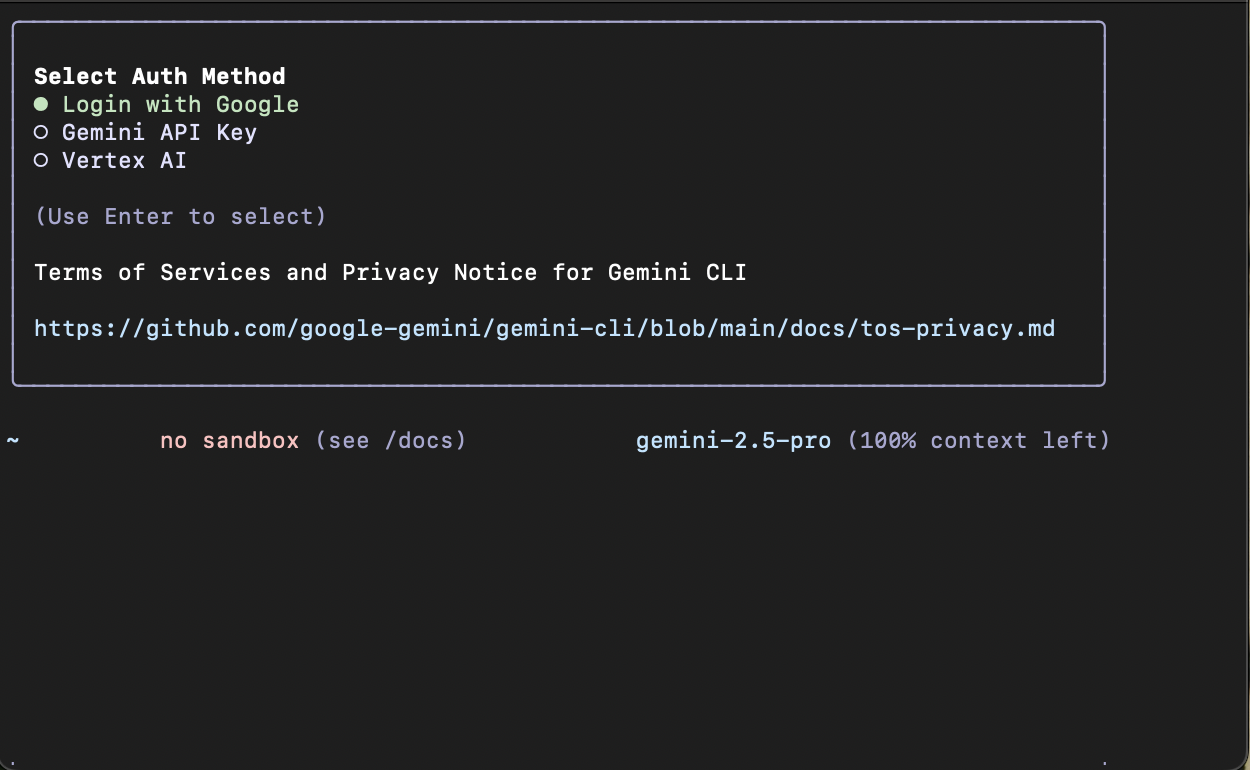
Task: Click the "100% context left" indicator
Action: tap(975, 440)
